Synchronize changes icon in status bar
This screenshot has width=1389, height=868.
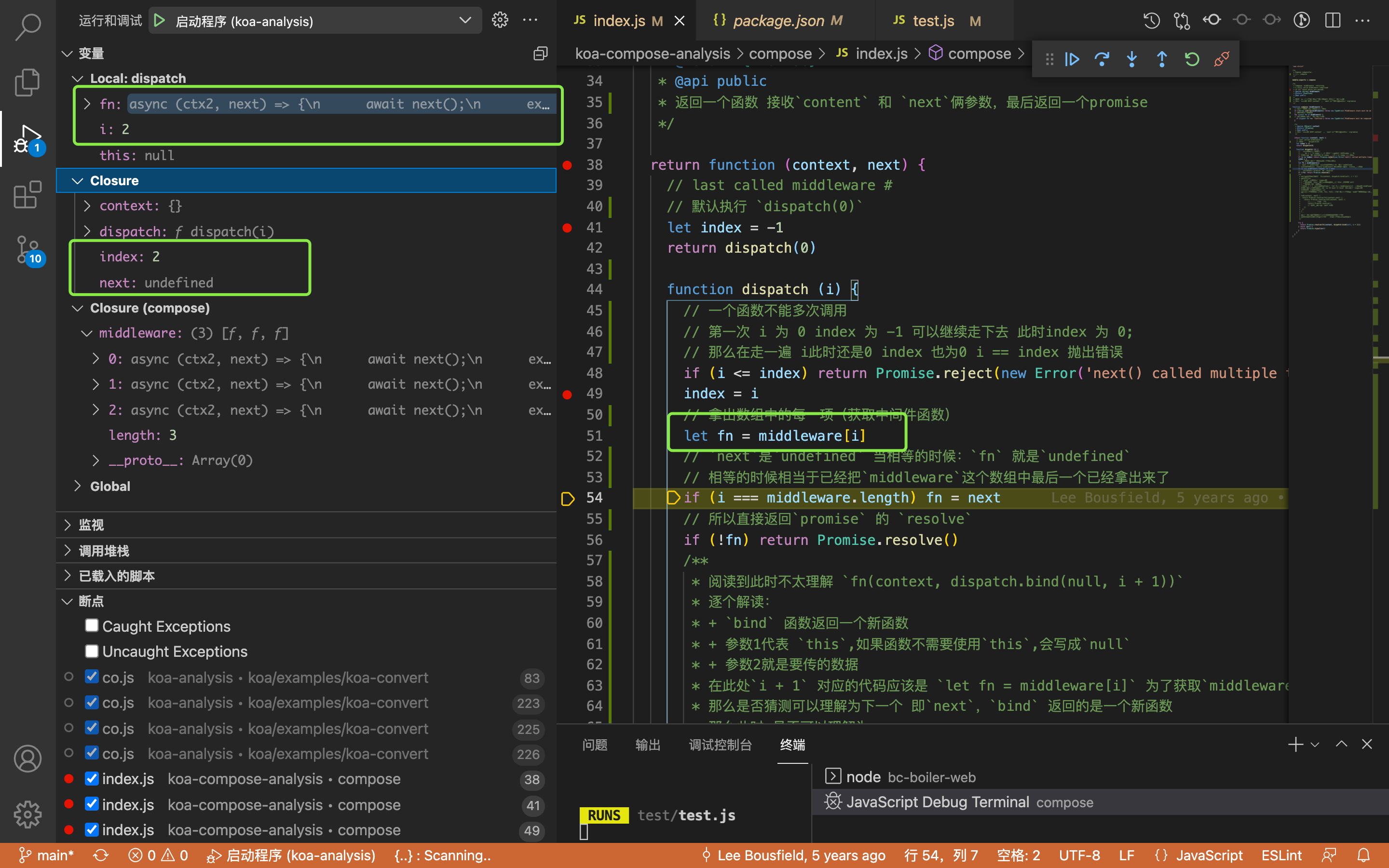pyautogui.click(x=101, y=855)
